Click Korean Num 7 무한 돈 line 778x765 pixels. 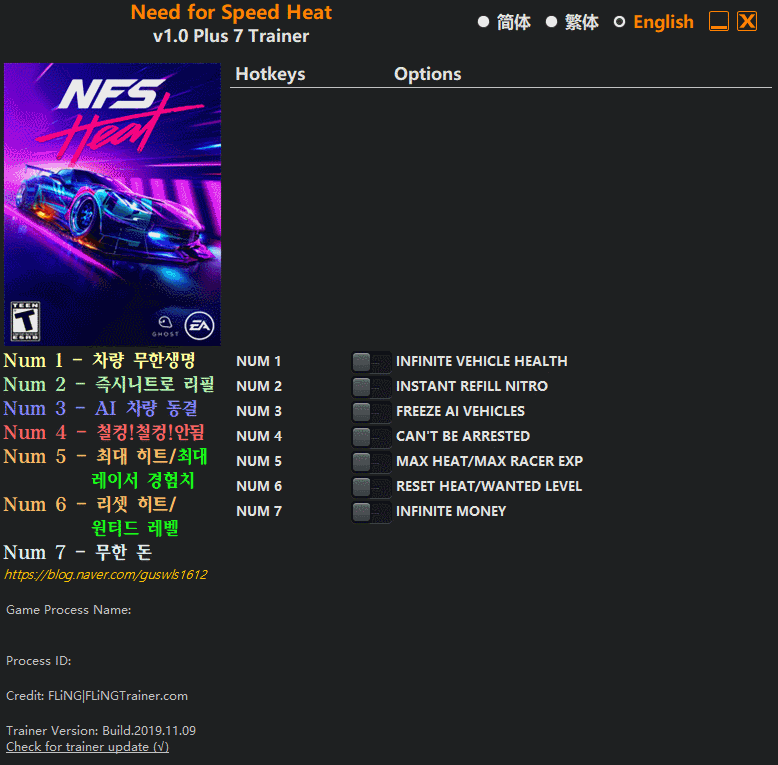pos(78,552)
